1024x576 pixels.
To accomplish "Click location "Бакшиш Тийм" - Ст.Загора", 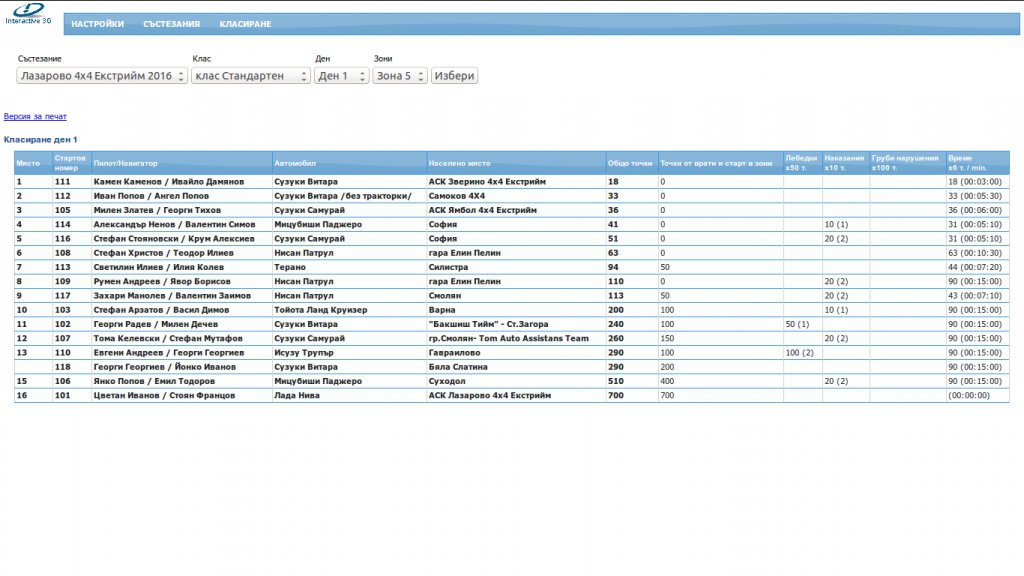I will point(488,325).
